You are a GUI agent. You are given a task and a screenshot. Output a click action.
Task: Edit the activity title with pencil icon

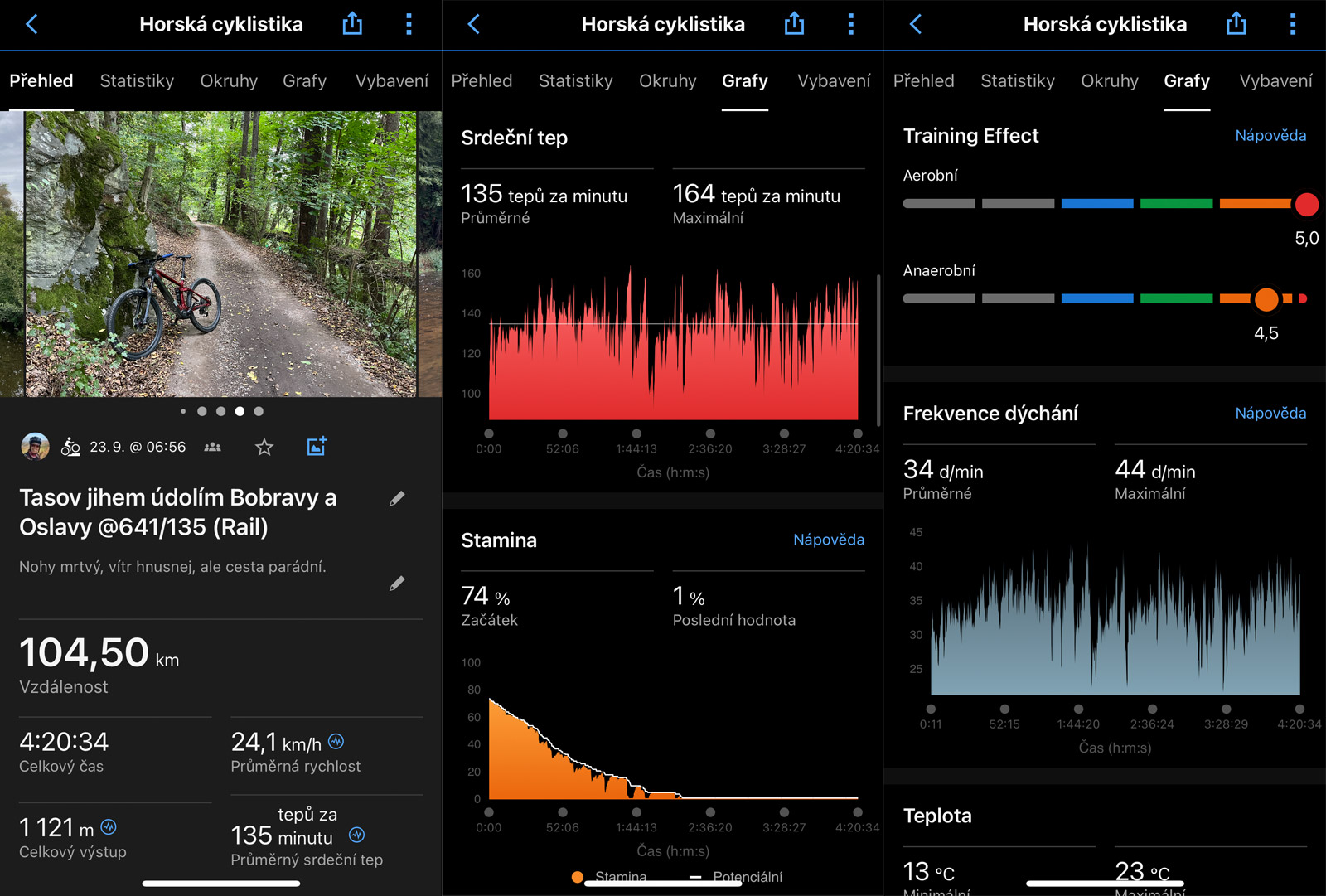397,498
